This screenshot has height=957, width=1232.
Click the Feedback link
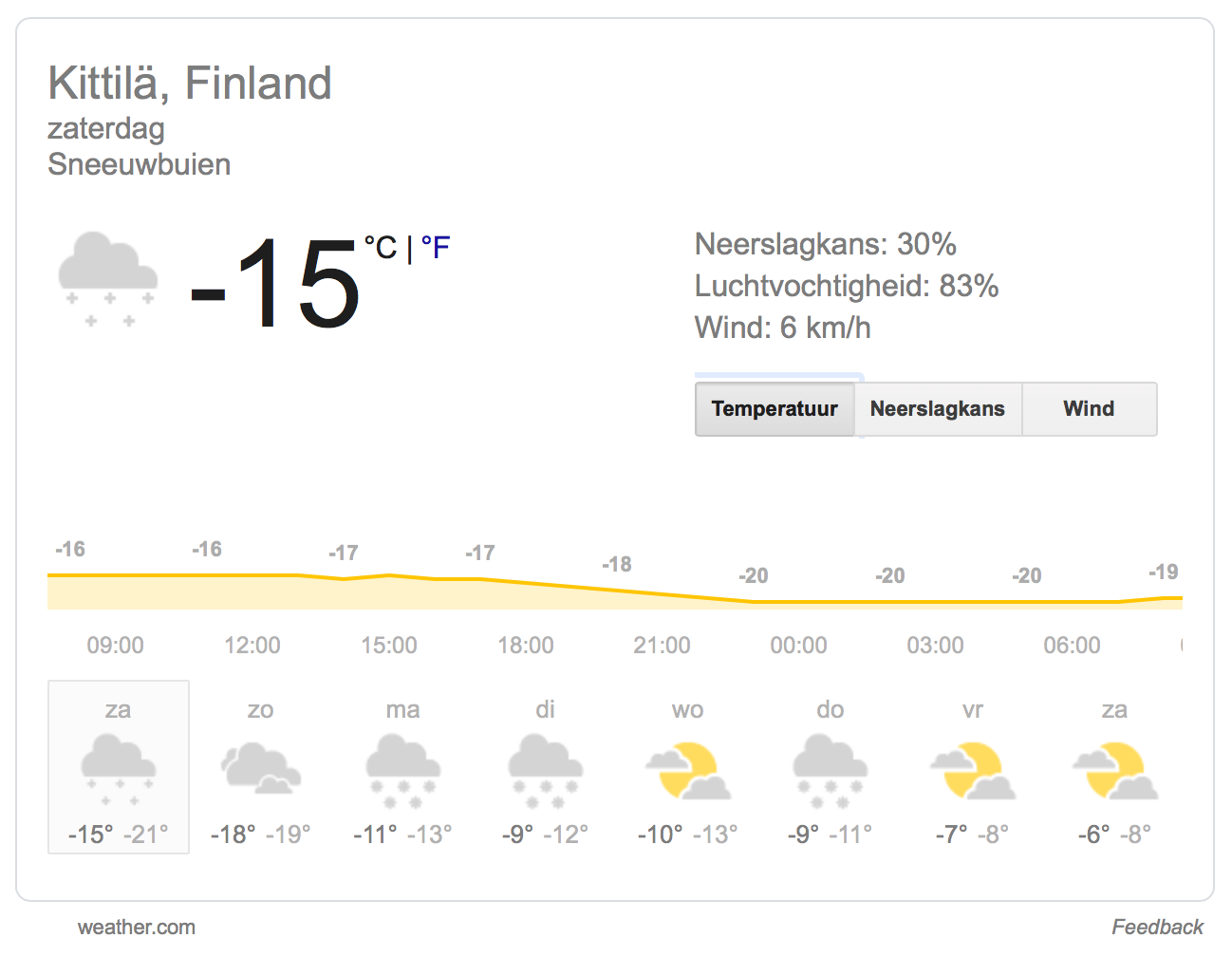click(1157, 928)
